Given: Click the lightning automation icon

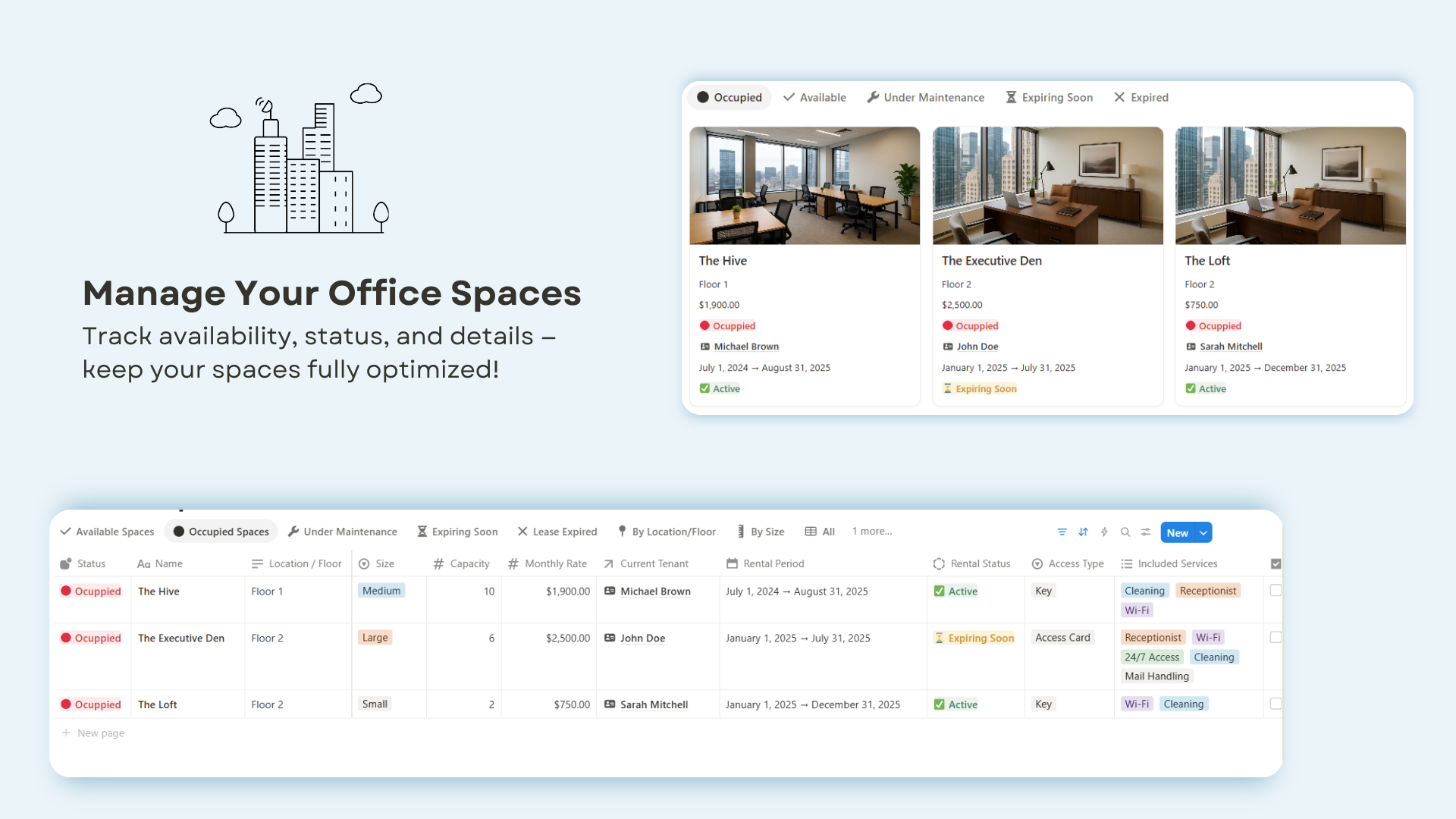Looking at the screenshot, I should coord(1104,532).
